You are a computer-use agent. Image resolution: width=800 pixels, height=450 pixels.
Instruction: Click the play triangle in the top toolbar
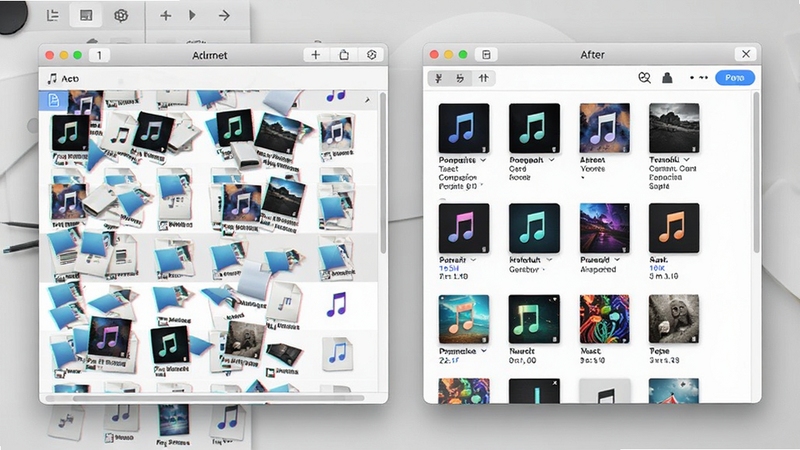192,15
